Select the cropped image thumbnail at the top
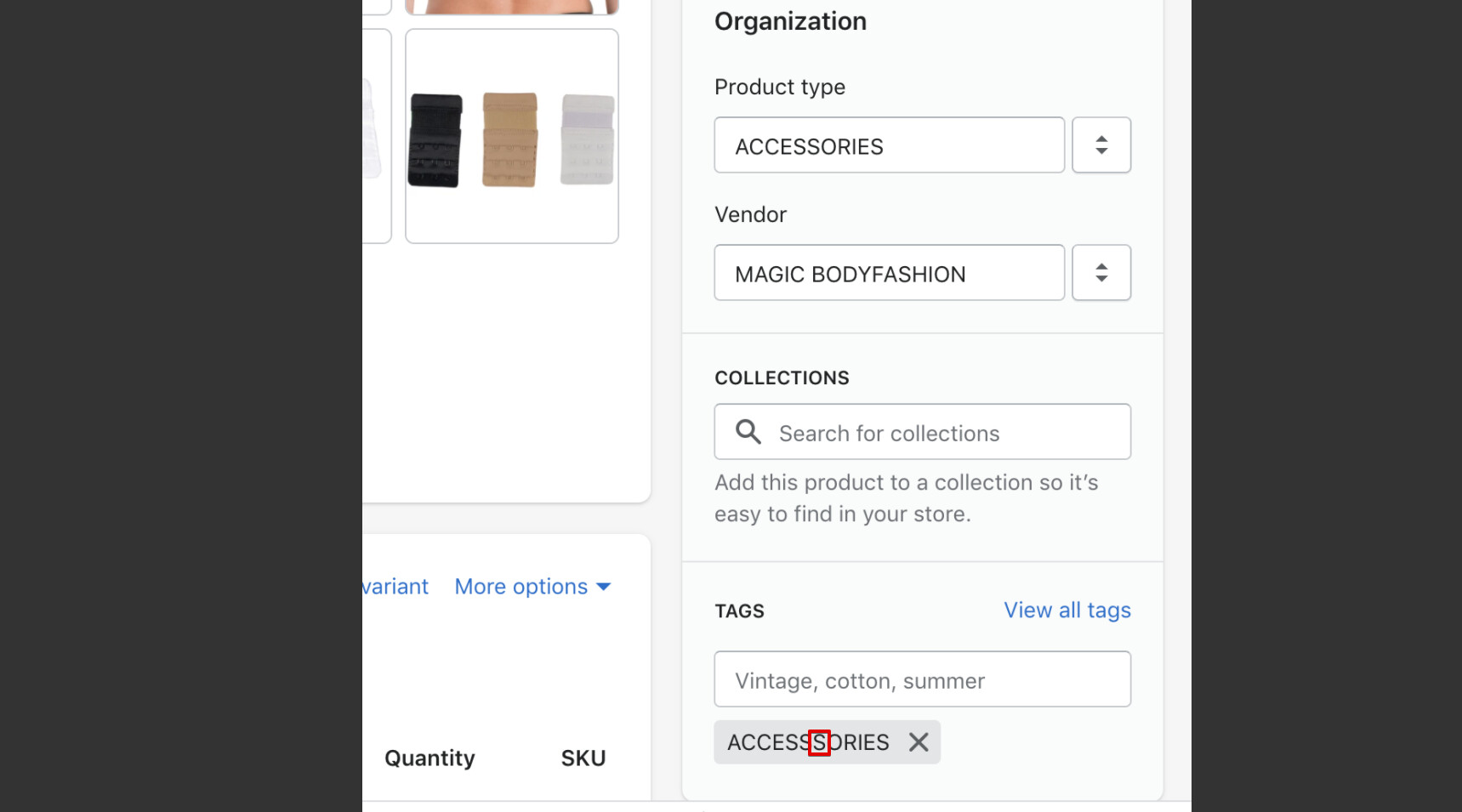This screenshot has height=812, width=1462. tap(512, 8)
